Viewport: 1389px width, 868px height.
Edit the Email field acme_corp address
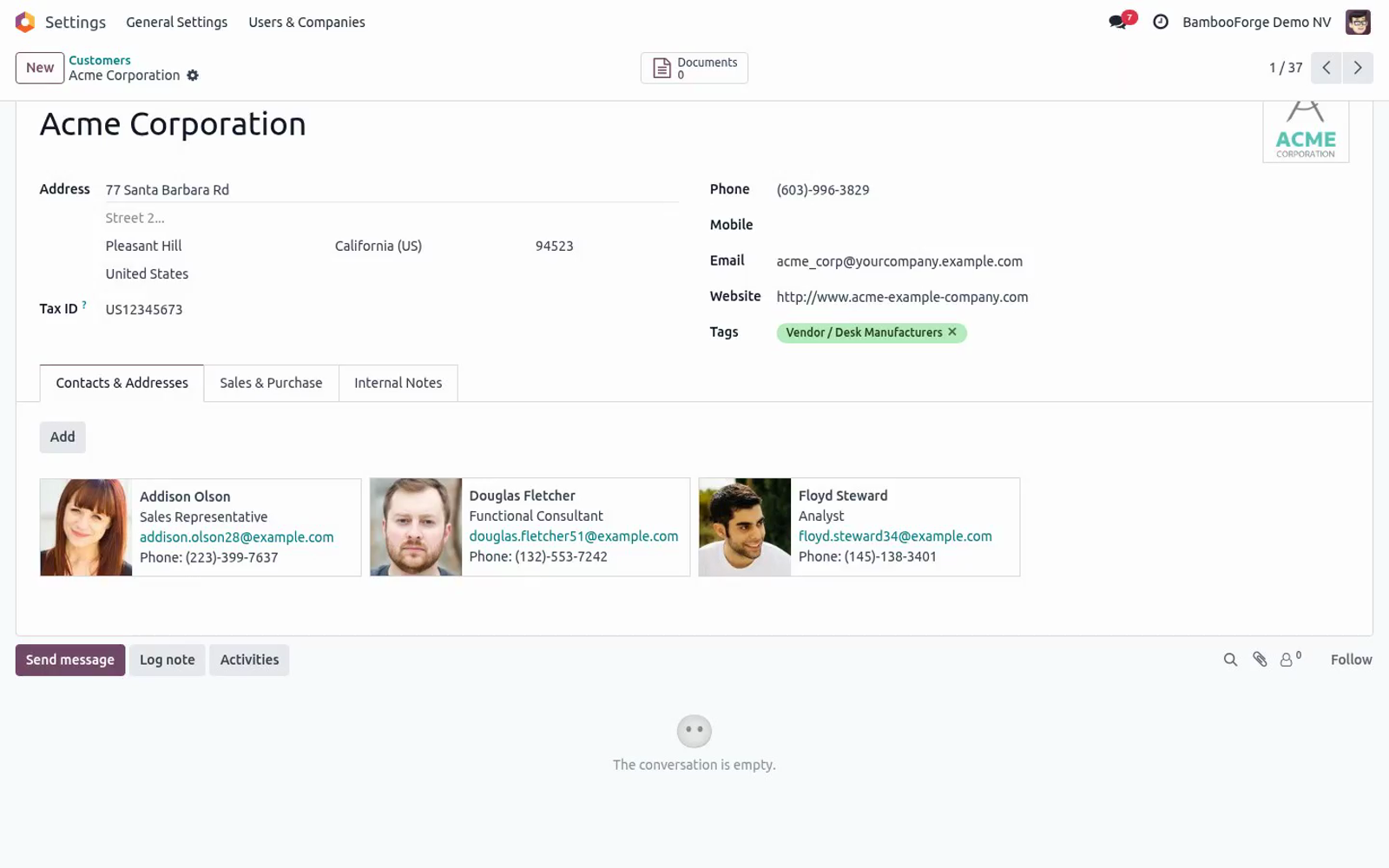[1063, 261]
